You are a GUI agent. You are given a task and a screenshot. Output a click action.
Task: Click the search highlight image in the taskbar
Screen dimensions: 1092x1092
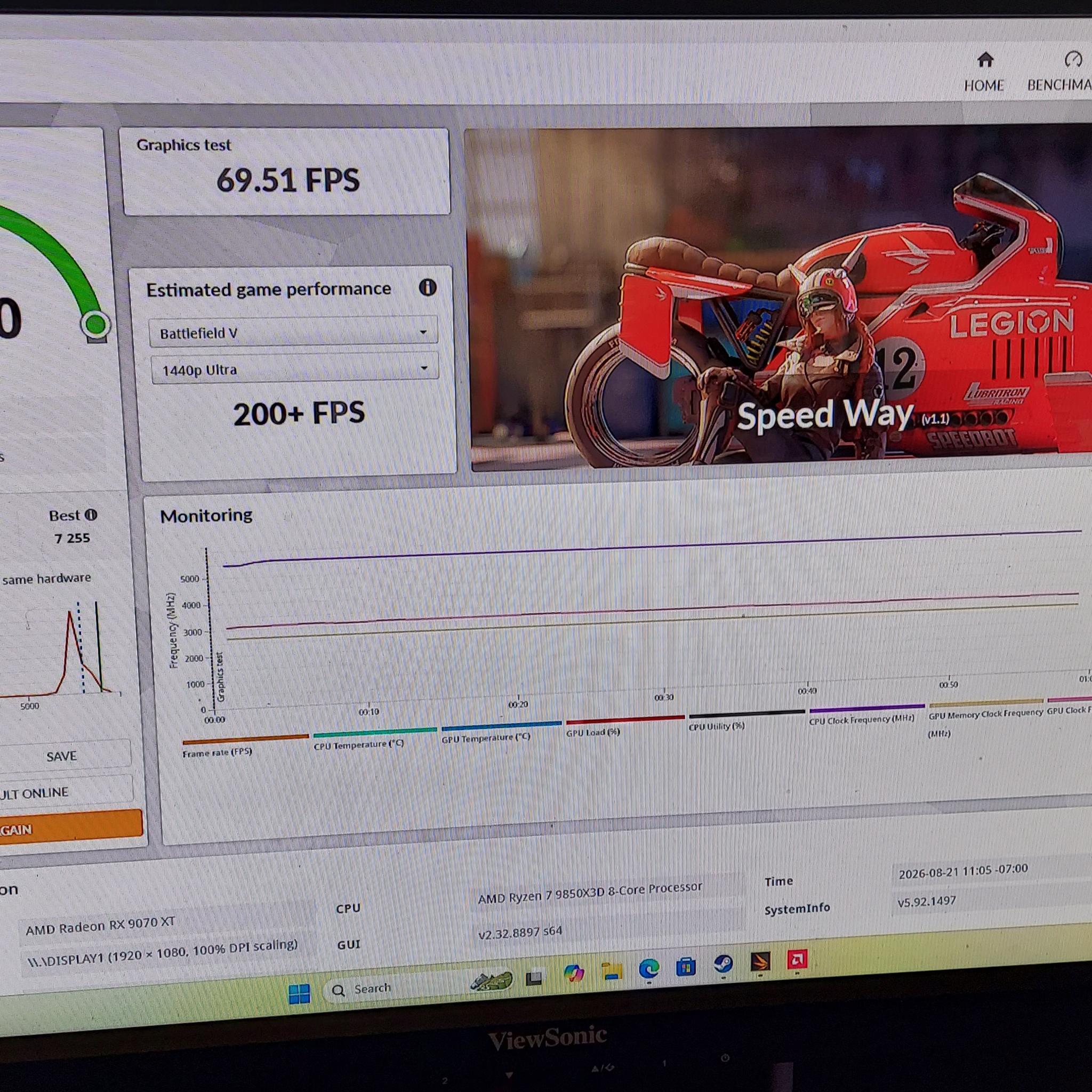(x=491, y=982)
